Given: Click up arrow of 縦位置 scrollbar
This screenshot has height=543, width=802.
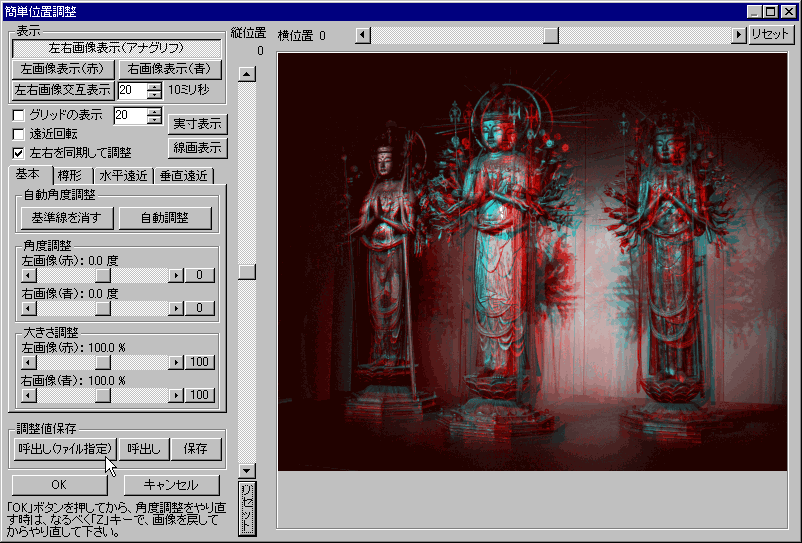Looking at the screenshot, I should (247, 74).
